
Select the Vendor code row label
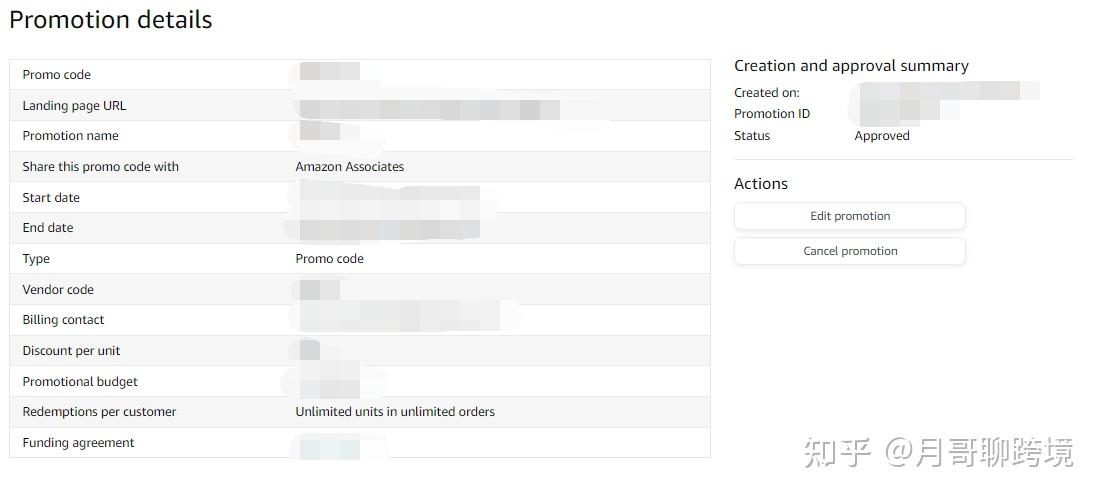pos(58,290)
